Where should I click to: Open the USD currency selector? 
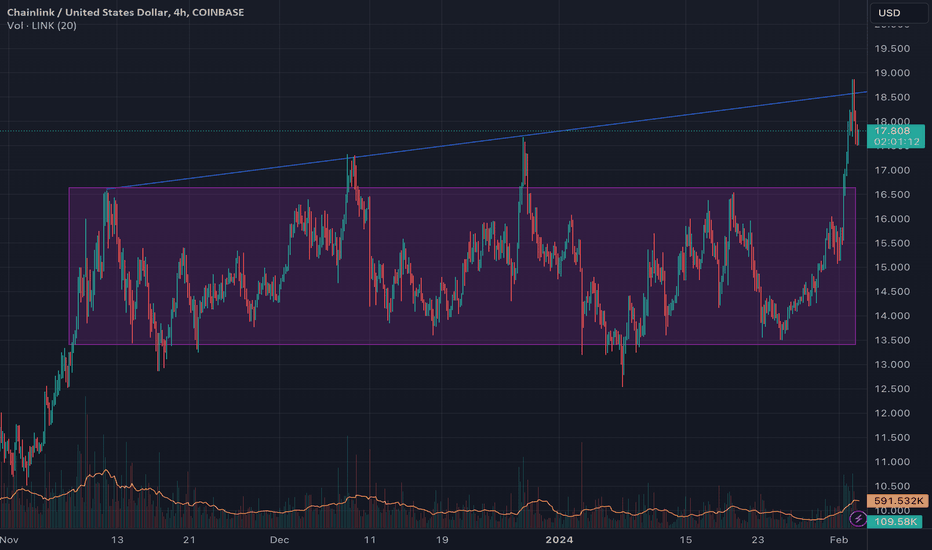(x=898, y=12)
